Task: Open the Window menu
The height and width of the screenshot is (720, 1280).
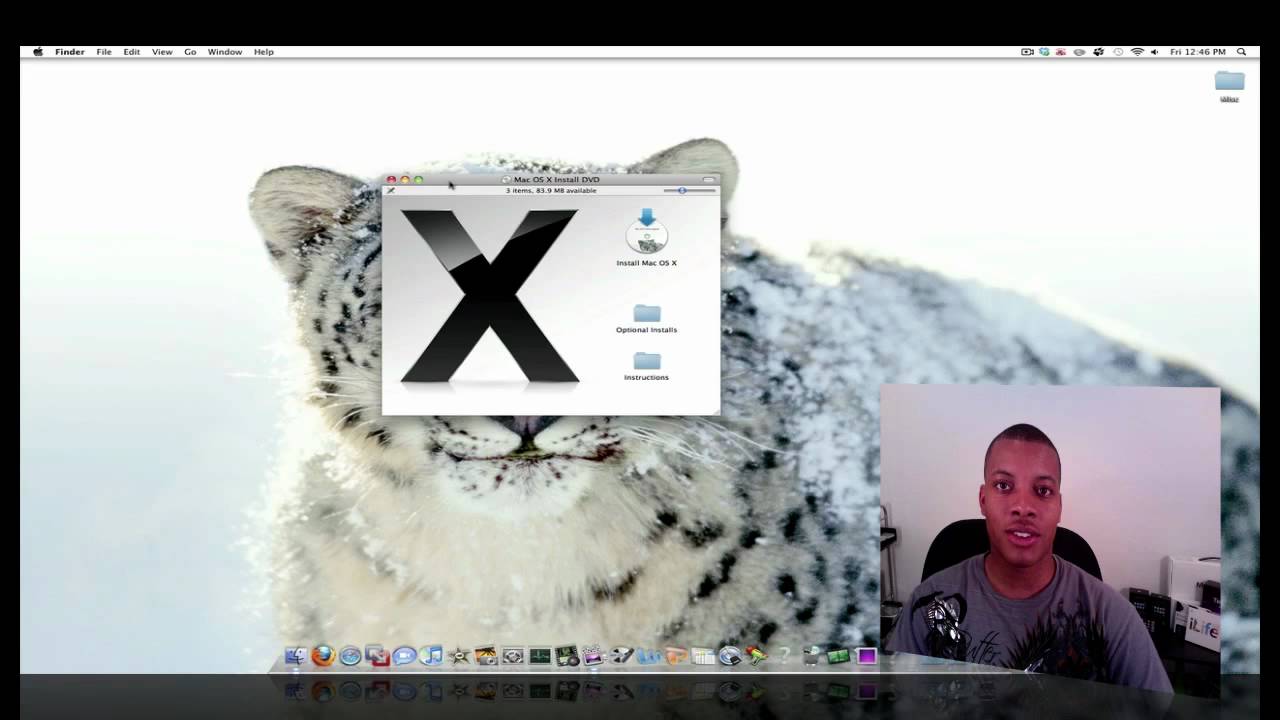Action: pyautogui.click(x=225, y=52)
